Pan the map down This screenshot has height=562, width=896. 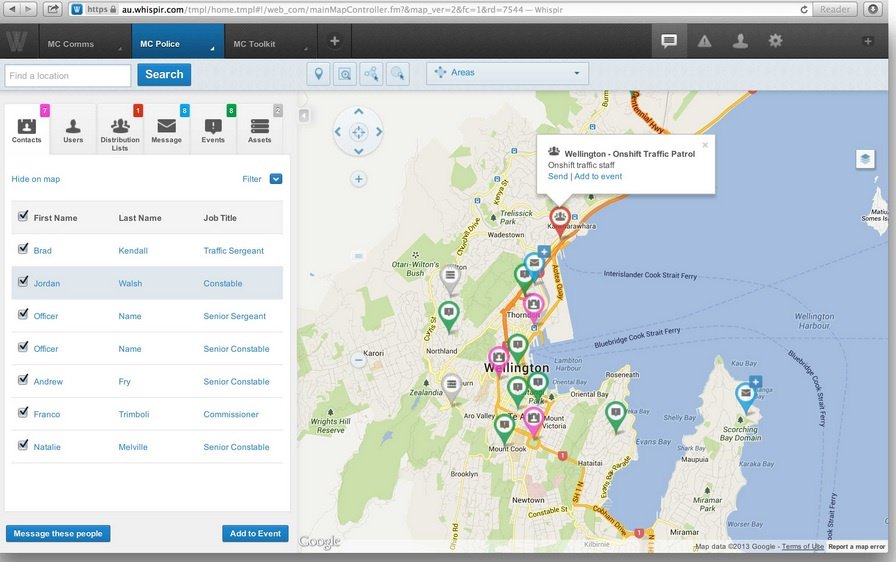pyautogui.click(x=358, y=151)
